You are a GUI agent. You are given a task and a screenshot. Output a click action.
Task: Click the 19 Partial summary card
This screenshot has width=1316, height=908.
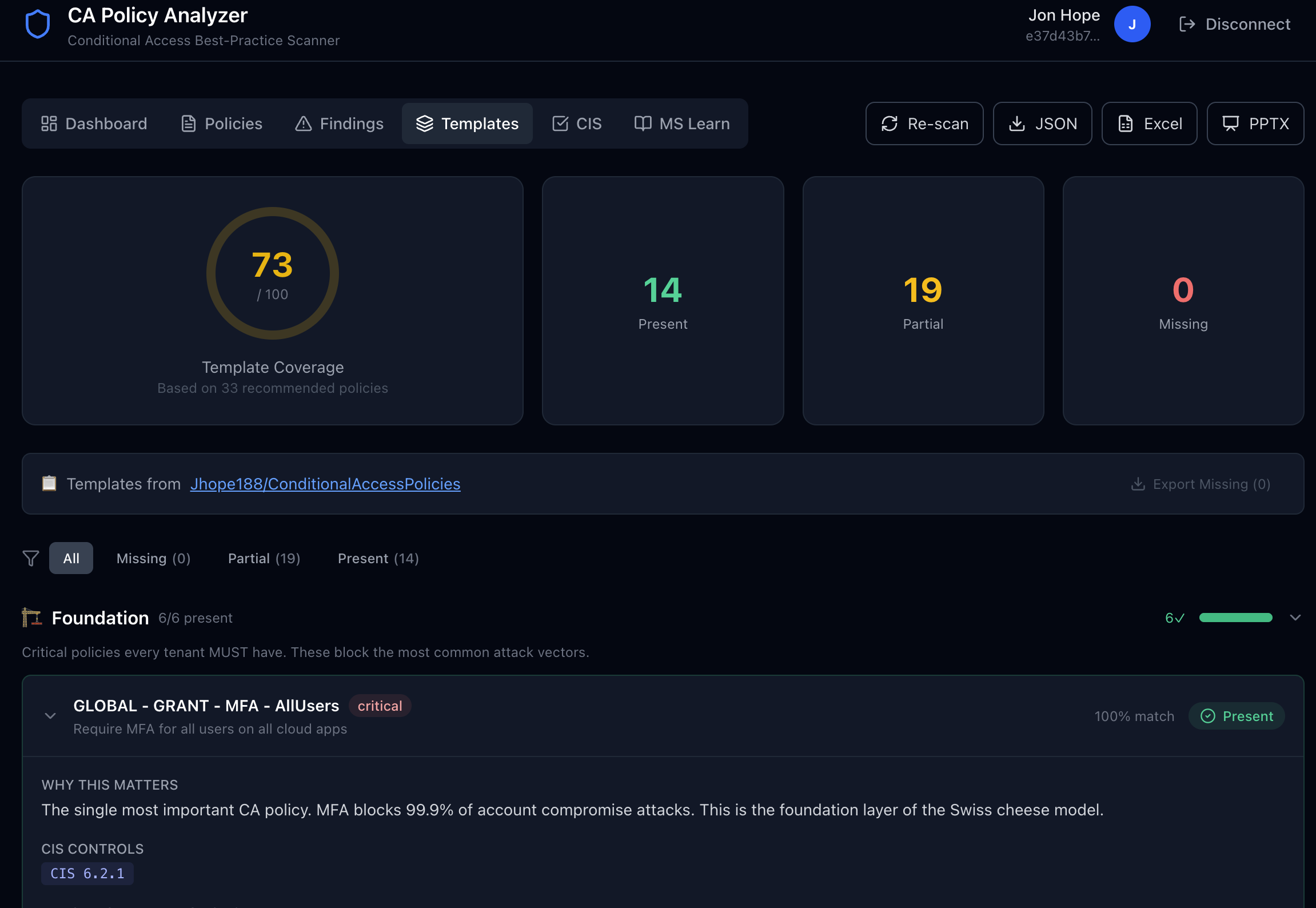pyautogui.click(x=923, y=301)
